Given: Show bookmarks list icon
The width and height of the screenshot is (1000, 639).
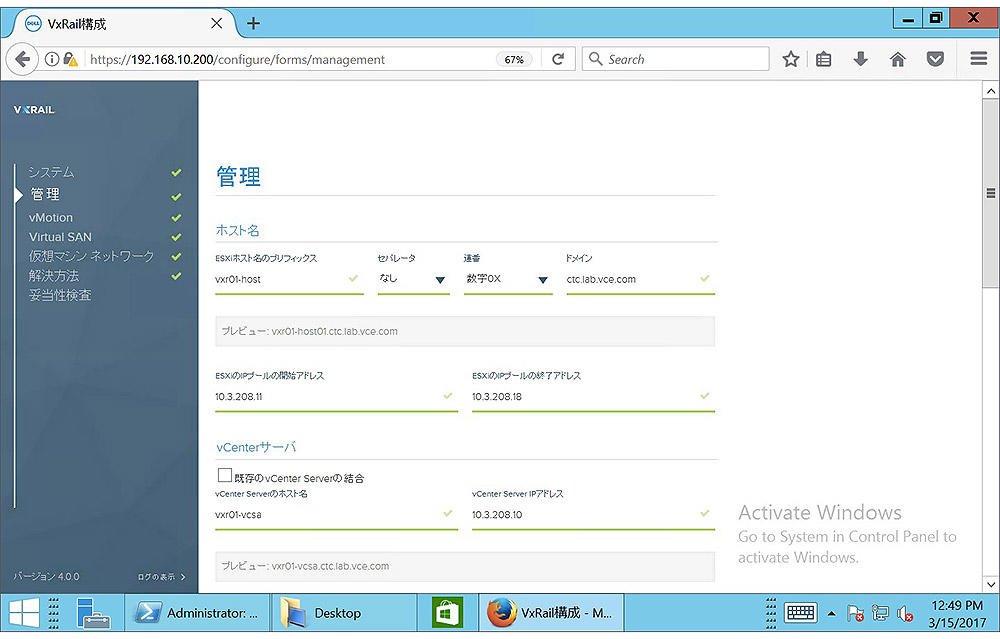Looking at the screenshot, I should (823, 59).
